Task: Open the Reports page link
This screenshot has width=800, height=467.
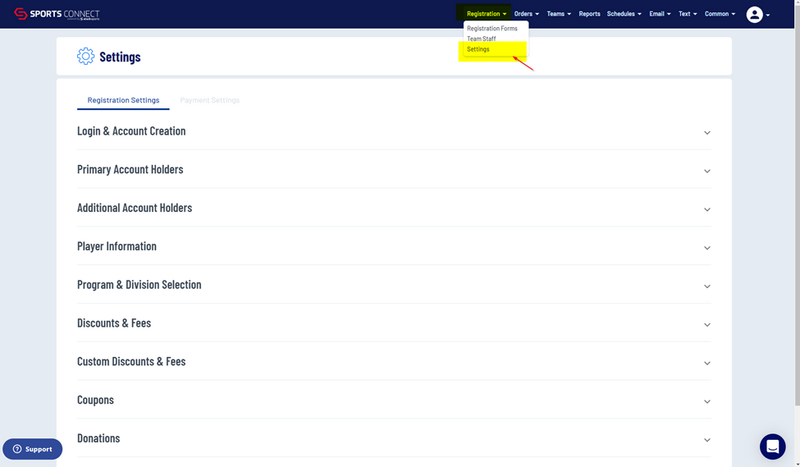Action: click(x=589, y=14)
